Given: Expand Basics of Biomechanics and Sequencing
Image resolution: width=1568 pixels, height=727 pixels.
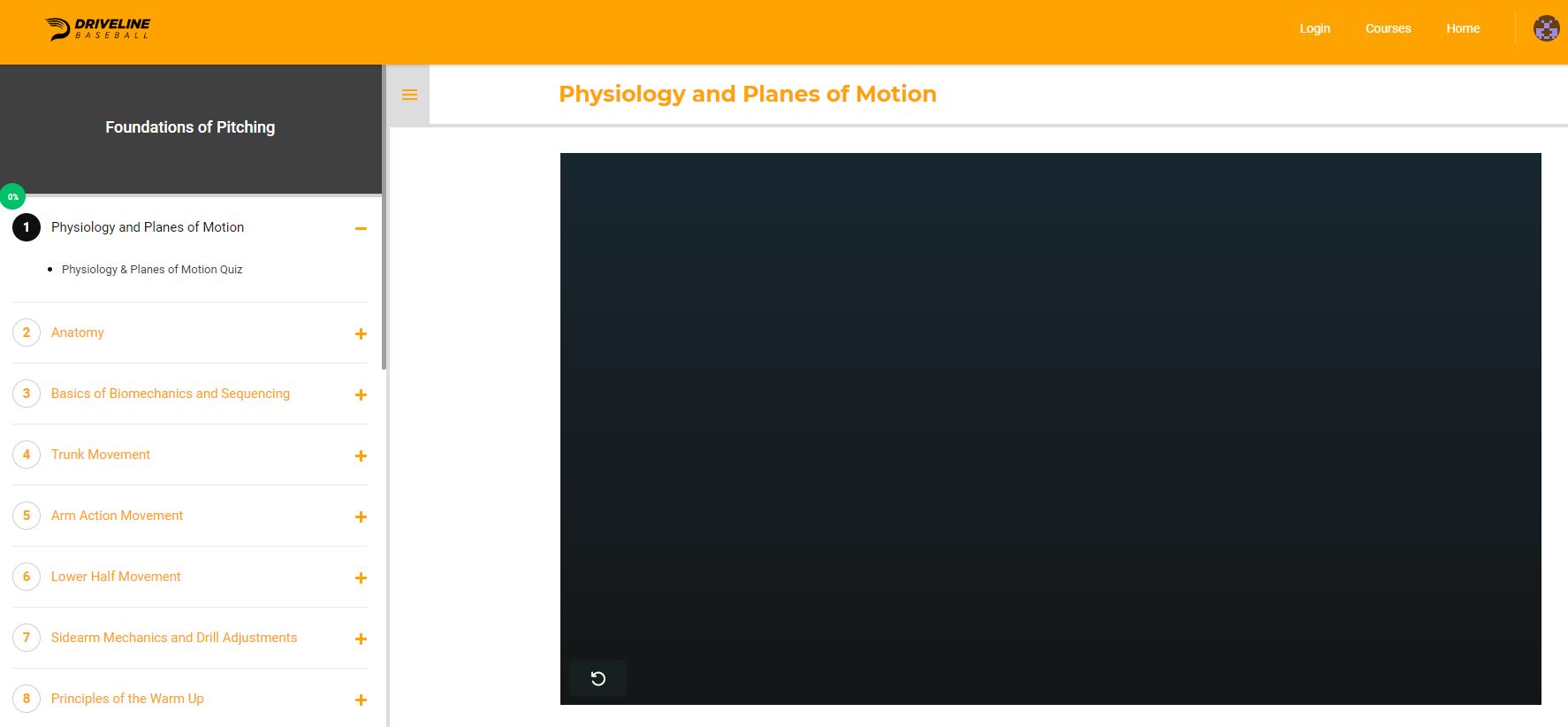Looking at the screenshot, I should coord(361,394).
